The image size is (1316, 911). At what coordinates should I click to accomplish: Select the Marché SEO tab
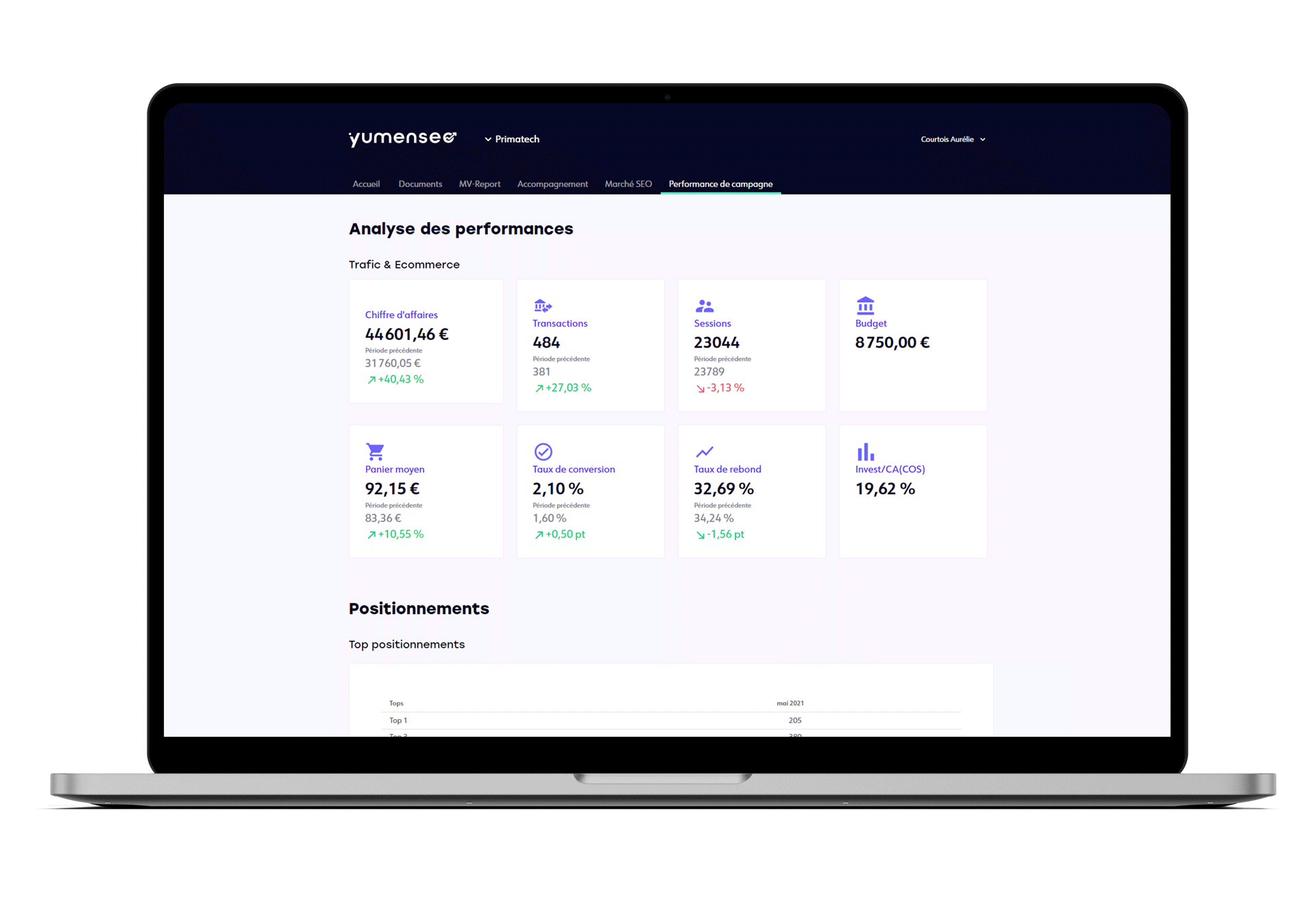[629, 184]
